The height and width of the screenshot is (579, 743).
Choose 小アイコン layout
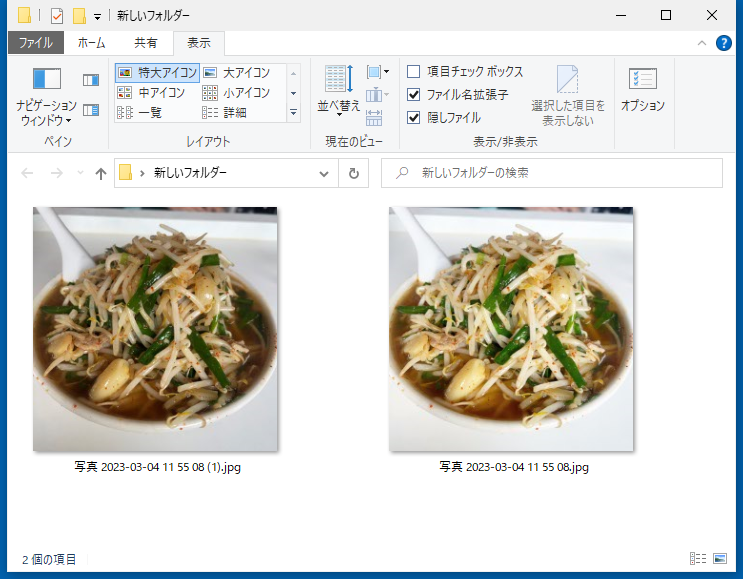coord(237,92)
